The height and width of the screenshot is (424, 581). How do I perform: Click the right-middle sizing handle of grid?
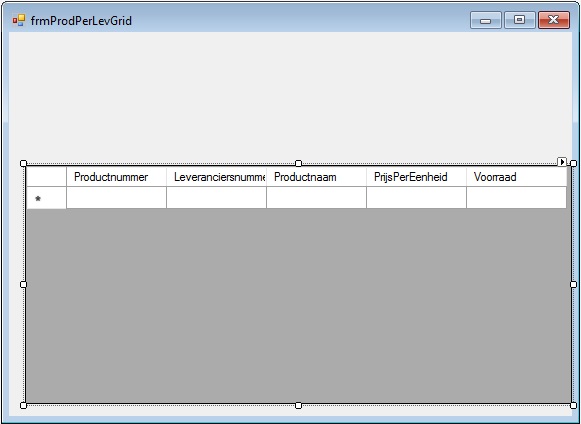point(573,284)
